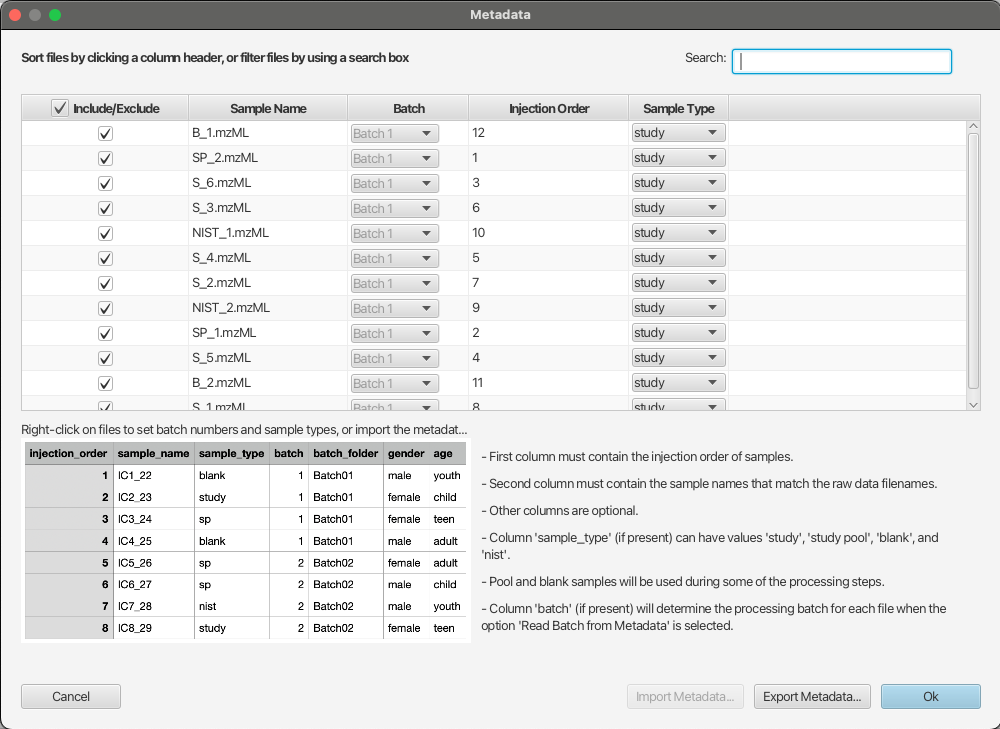Screen dimensions: 1000x729
Task: Uncheck the NIST_2.mzML include checkbox
Action: 105,308
